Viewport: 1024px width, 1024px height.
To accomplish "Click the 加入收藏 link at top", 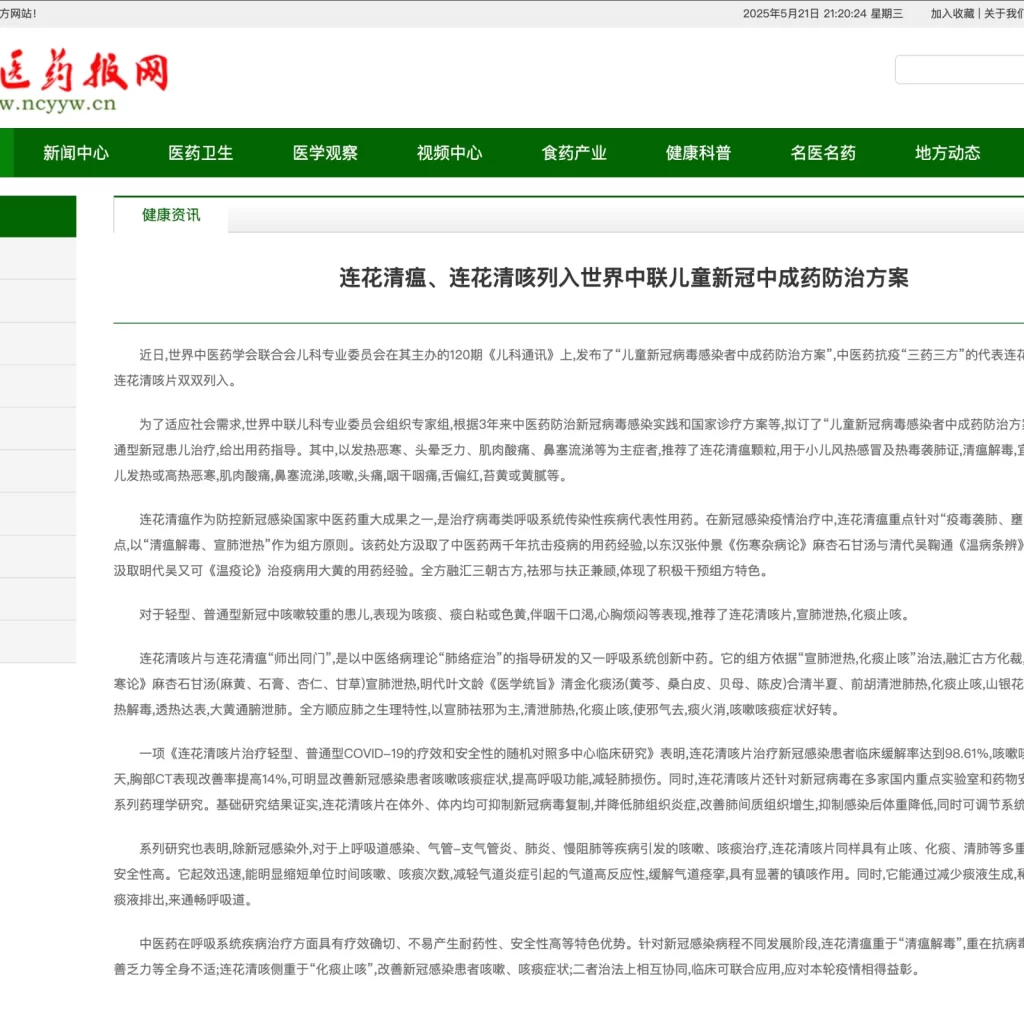I will (x=952, y=14).
